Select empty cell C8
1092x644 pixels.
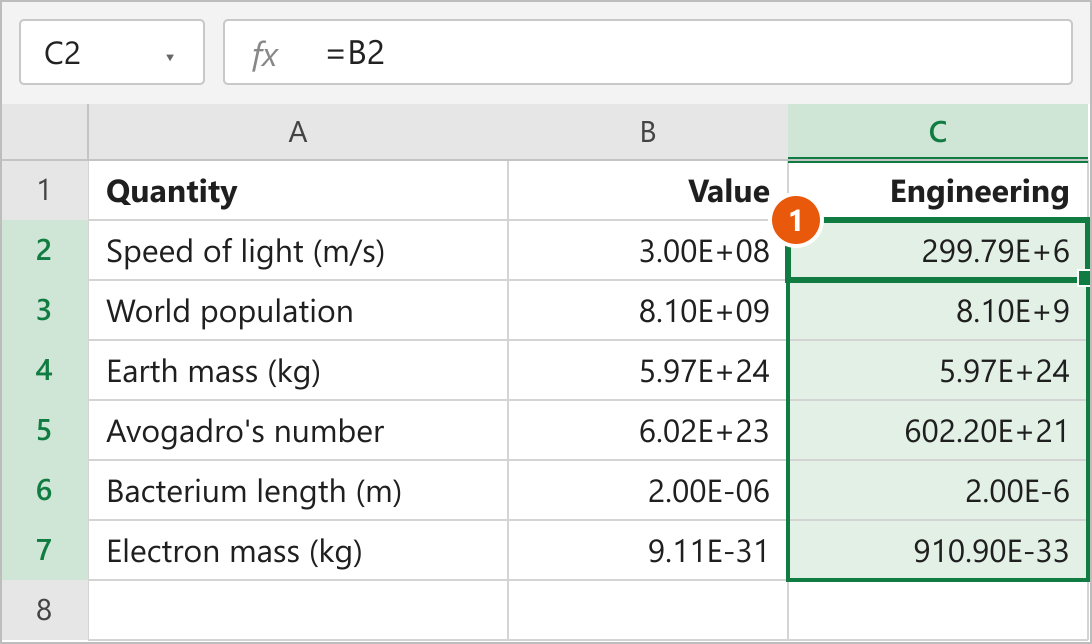tap(937, 610)
